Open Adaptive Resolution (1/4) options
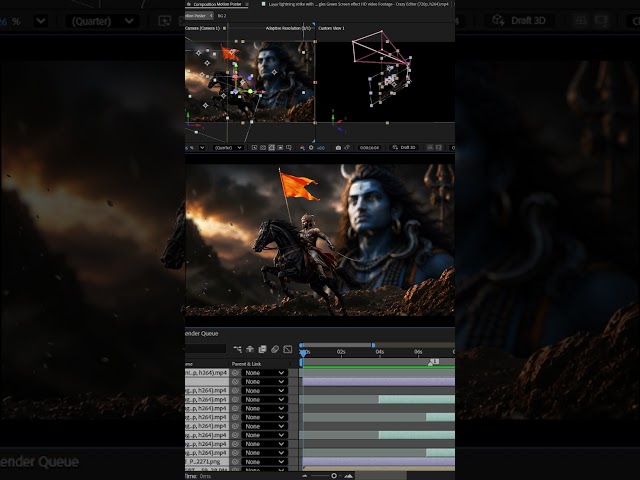 288,28
